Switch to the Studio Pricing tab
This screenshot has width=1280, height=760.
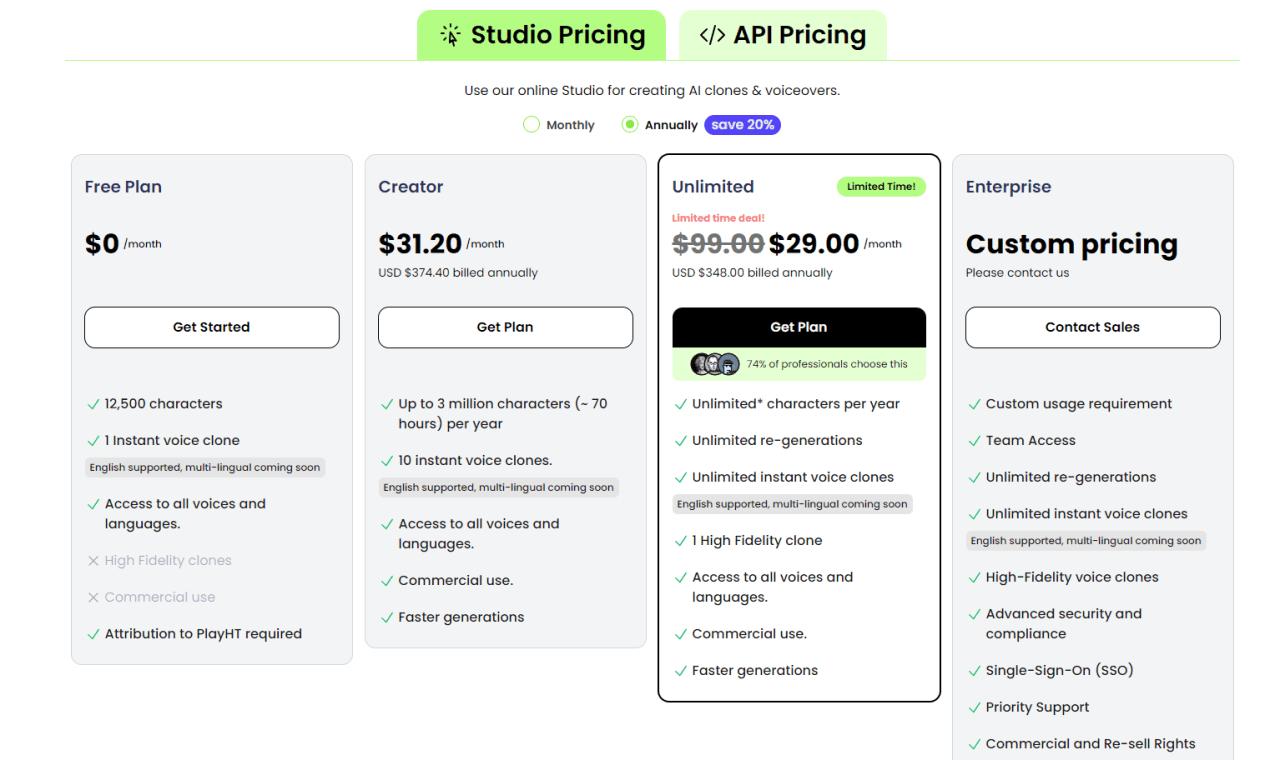click(541, 36)
